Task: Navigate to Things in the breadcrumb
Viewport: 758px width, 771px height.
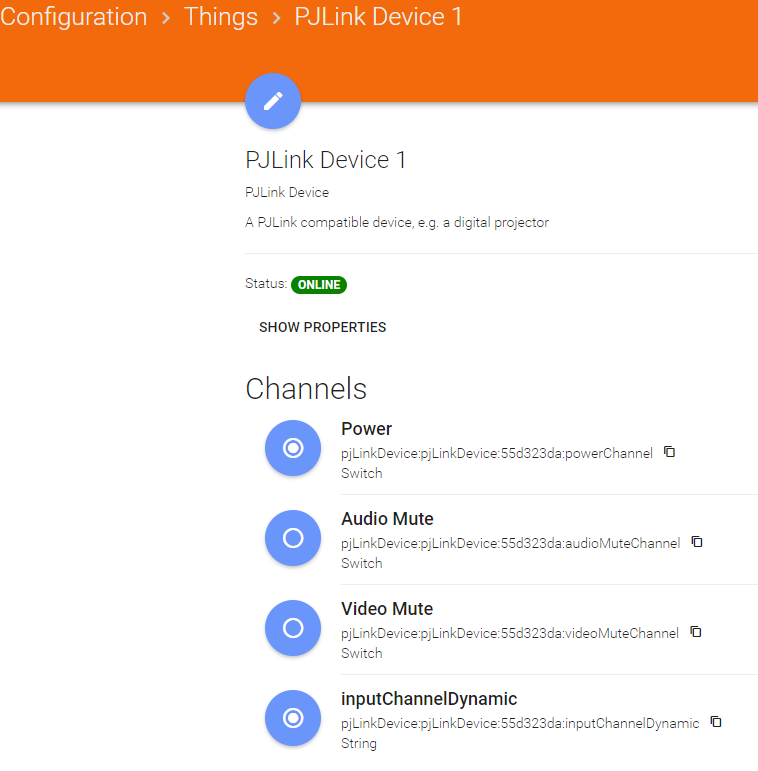Action: tap(220, 17)
